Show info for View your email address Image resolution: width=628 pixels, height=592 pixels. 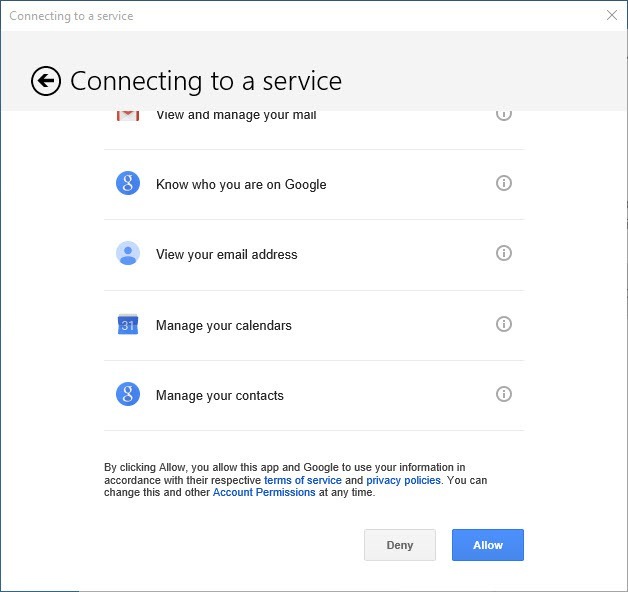point(504,254)
